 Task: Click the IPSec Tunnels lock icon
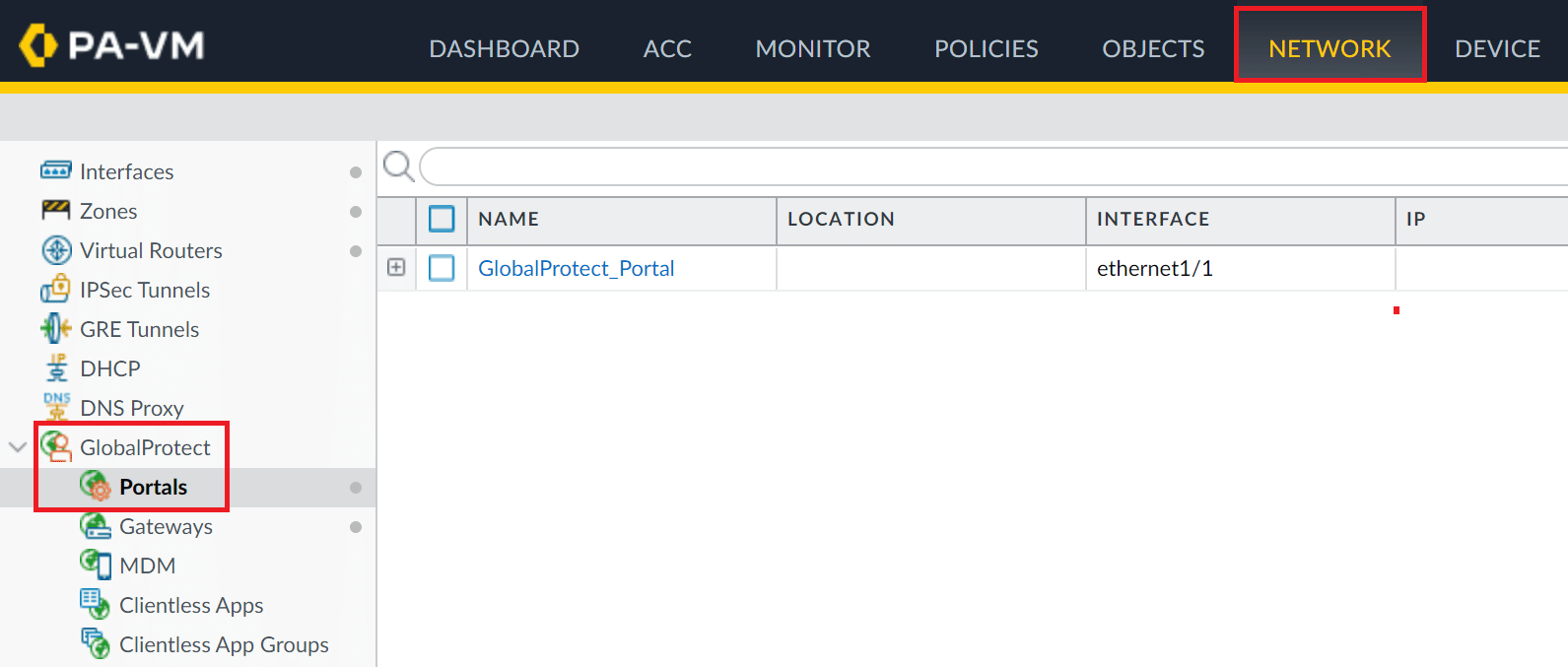click(x=55, y=289)
